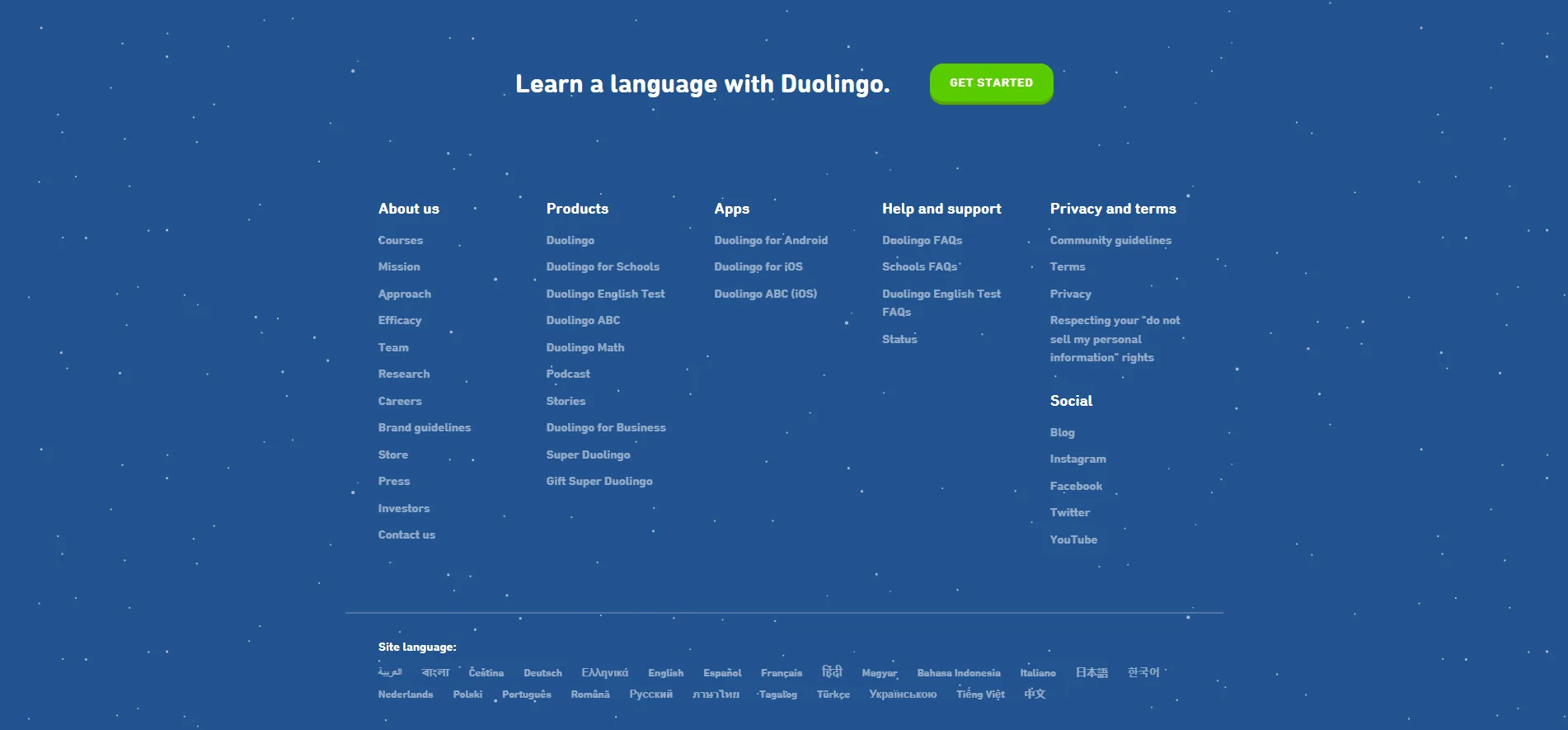Open Duolingo for Android link
This screenshot has width=1568, height=730.
tap(771, 240)
